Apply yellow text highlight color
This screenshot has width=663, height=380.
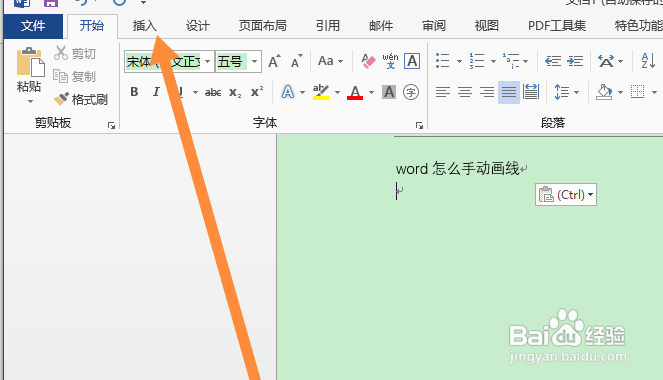(321, 92)
